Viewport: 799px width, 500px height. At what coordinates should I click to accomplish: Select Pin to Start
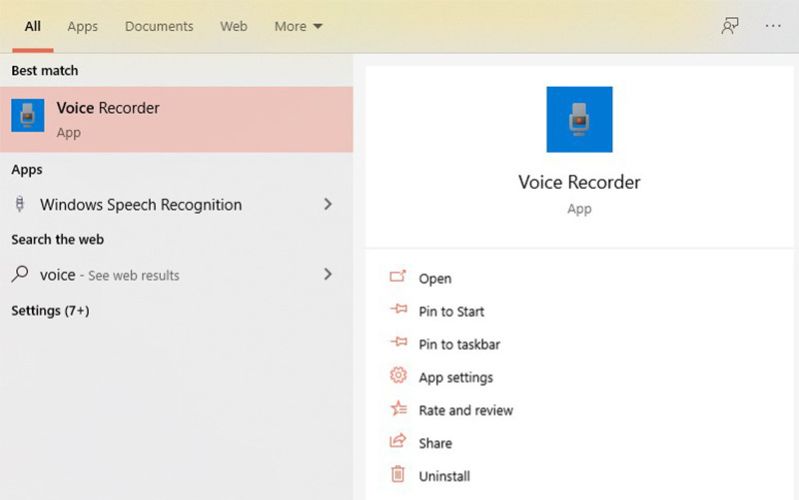coord(451,311)
